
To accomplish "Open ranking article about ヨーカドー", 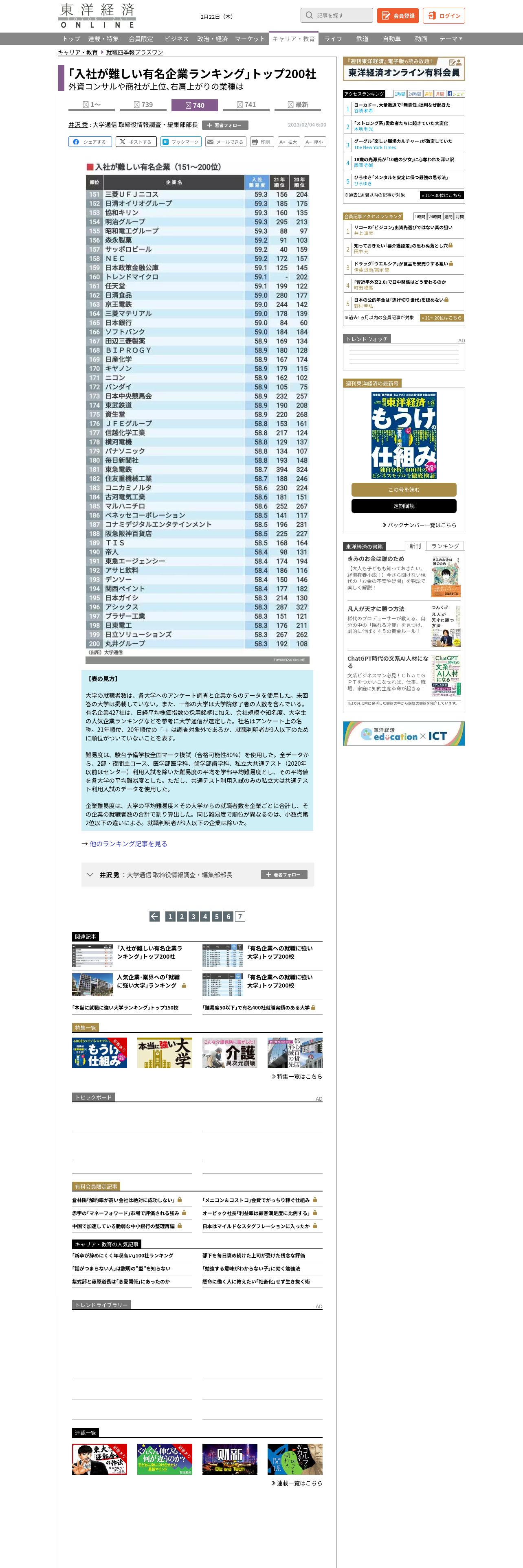I will click(402, 105).
